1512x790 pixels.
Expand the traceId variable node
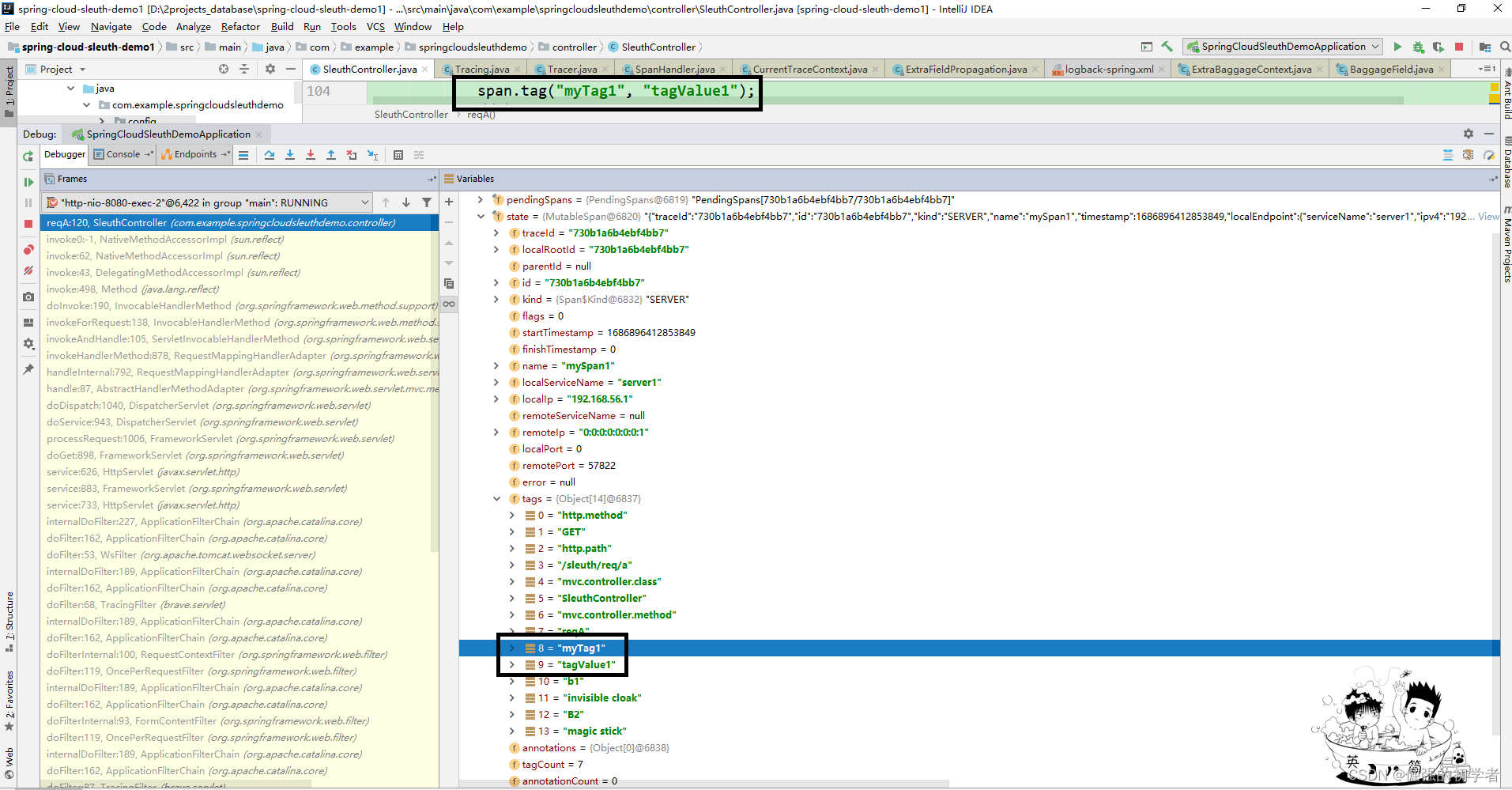(496, 233)
